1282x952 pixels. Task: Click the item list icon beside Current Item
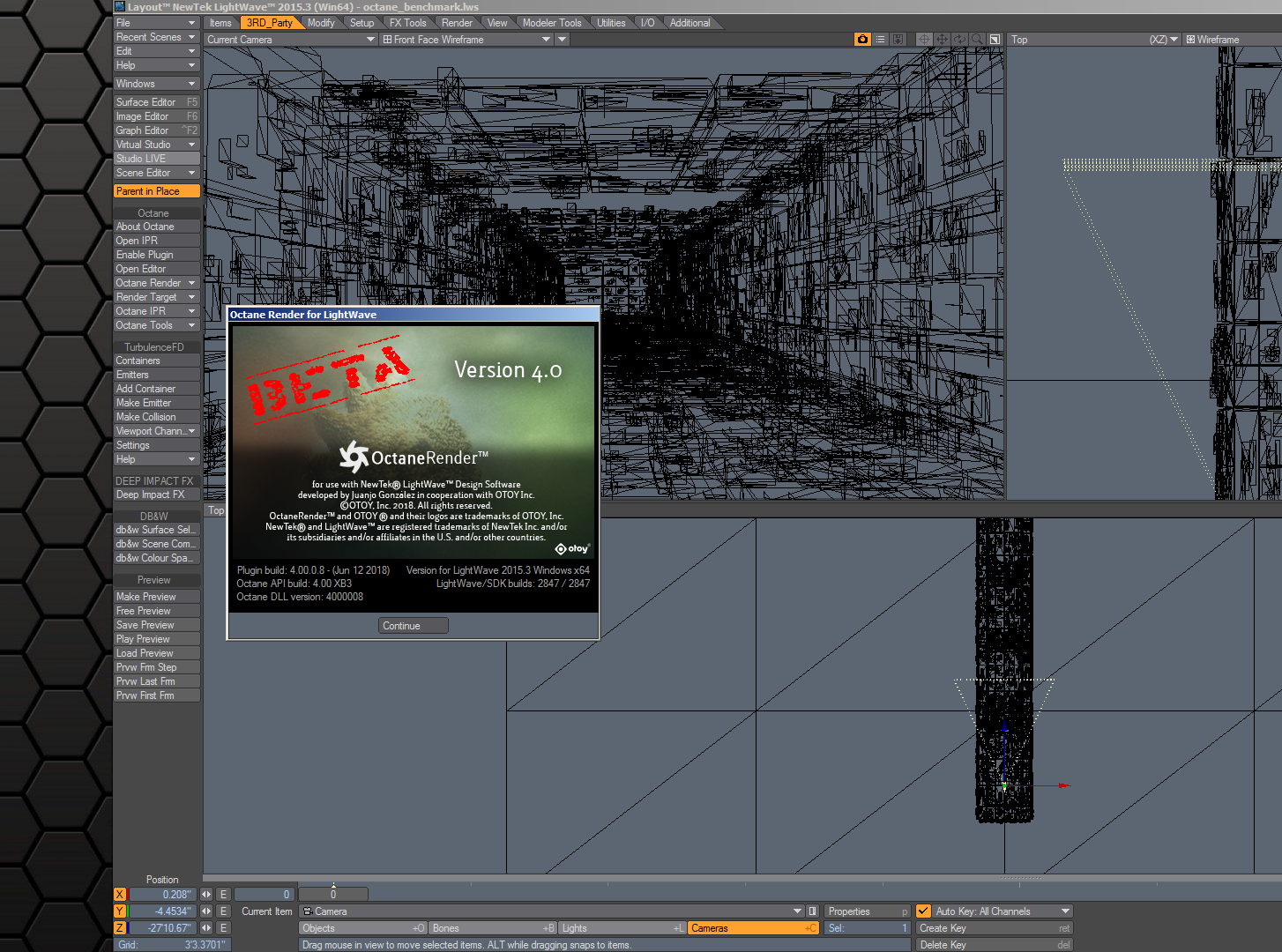[x=812, y=911]
